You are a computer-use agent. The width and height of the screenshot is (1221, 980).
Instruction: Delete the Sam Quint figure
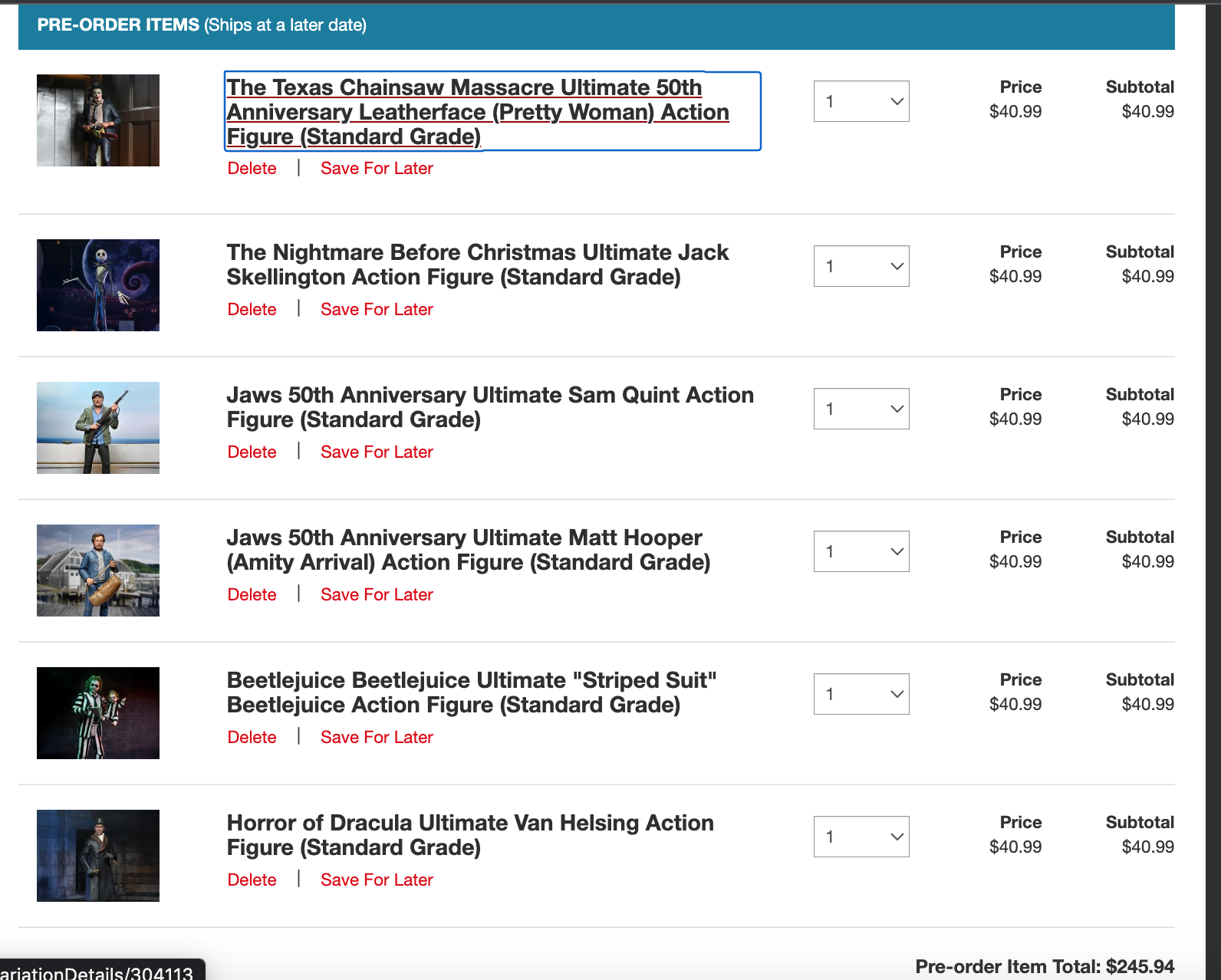[252, 452]
